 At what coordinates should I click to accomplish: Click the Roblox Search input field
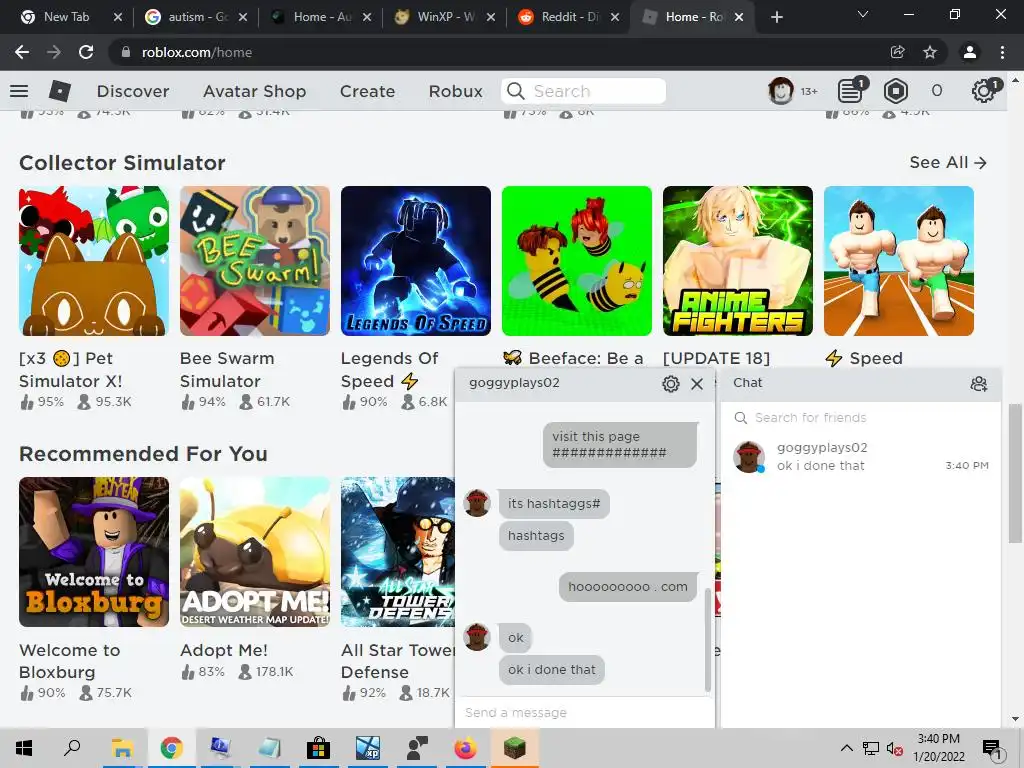pos(583,91)
